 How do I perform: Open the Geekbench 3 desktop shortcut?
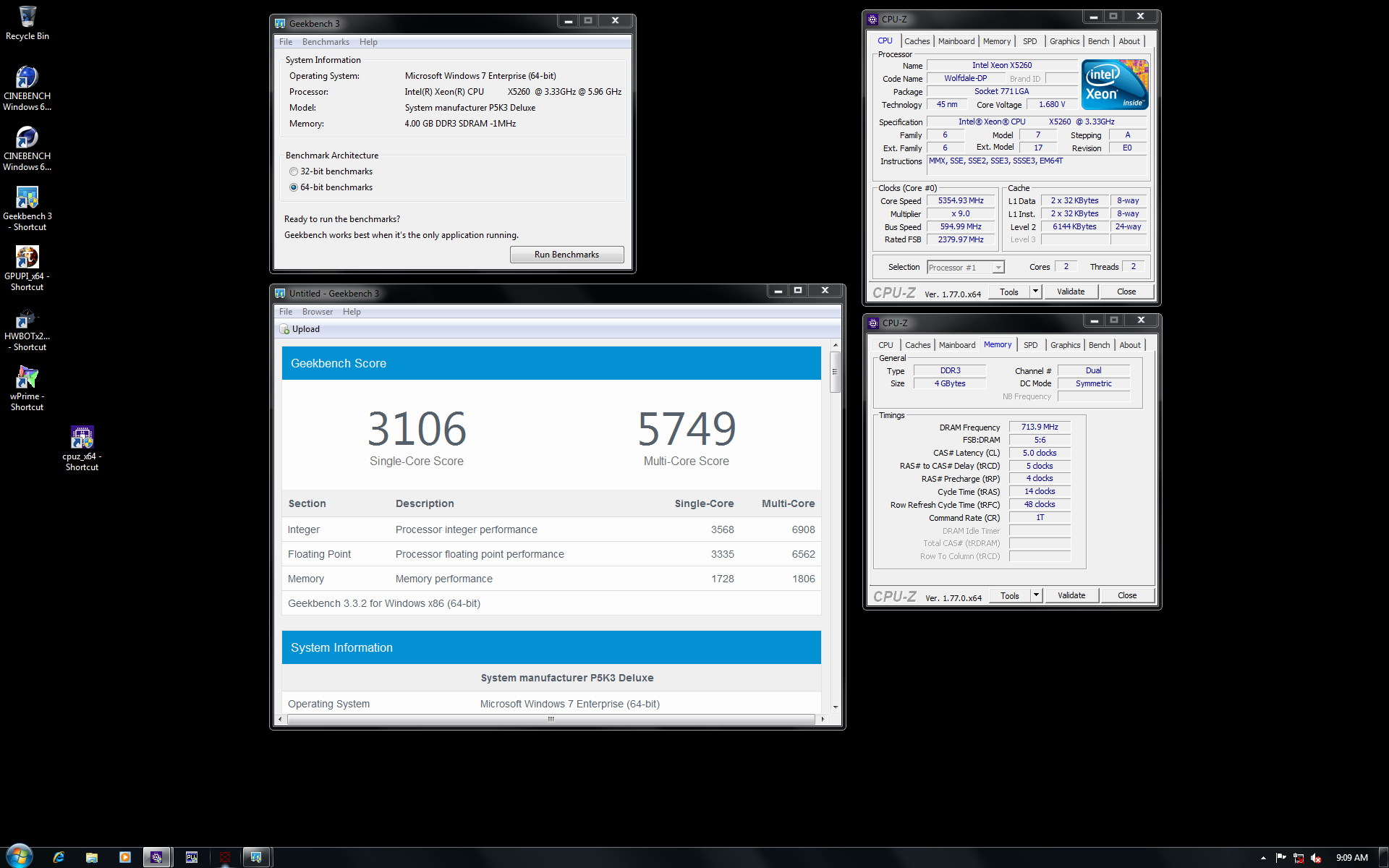click(x=27, y=208)
